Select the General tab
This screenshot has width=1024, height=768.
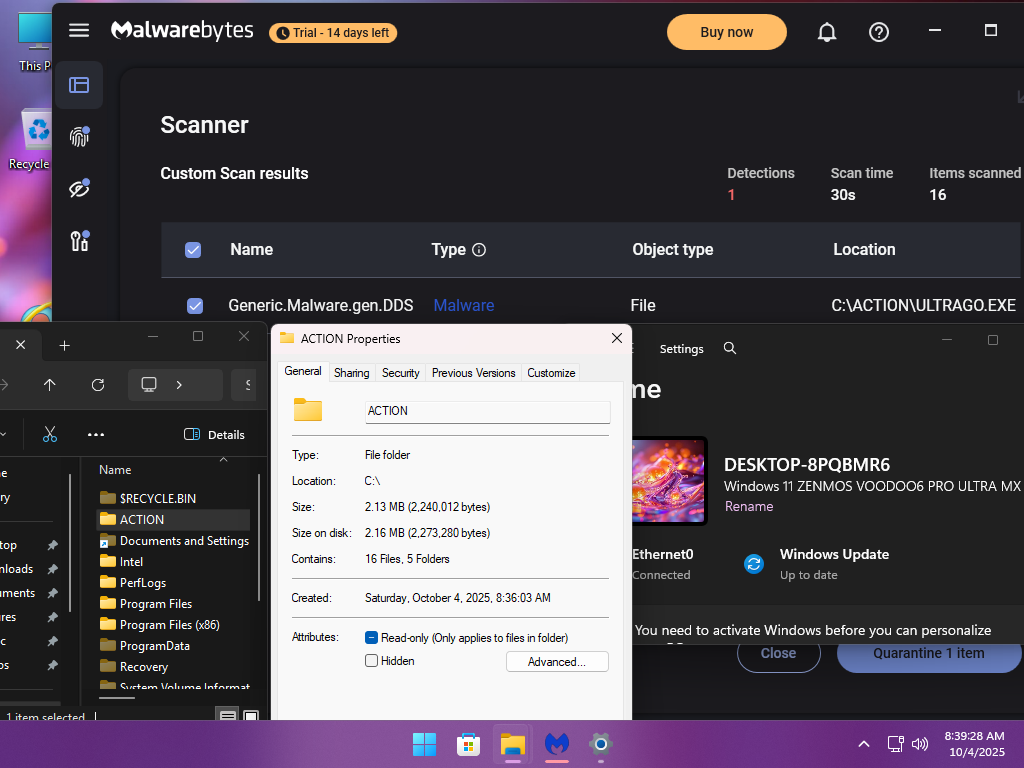[302, 372]
